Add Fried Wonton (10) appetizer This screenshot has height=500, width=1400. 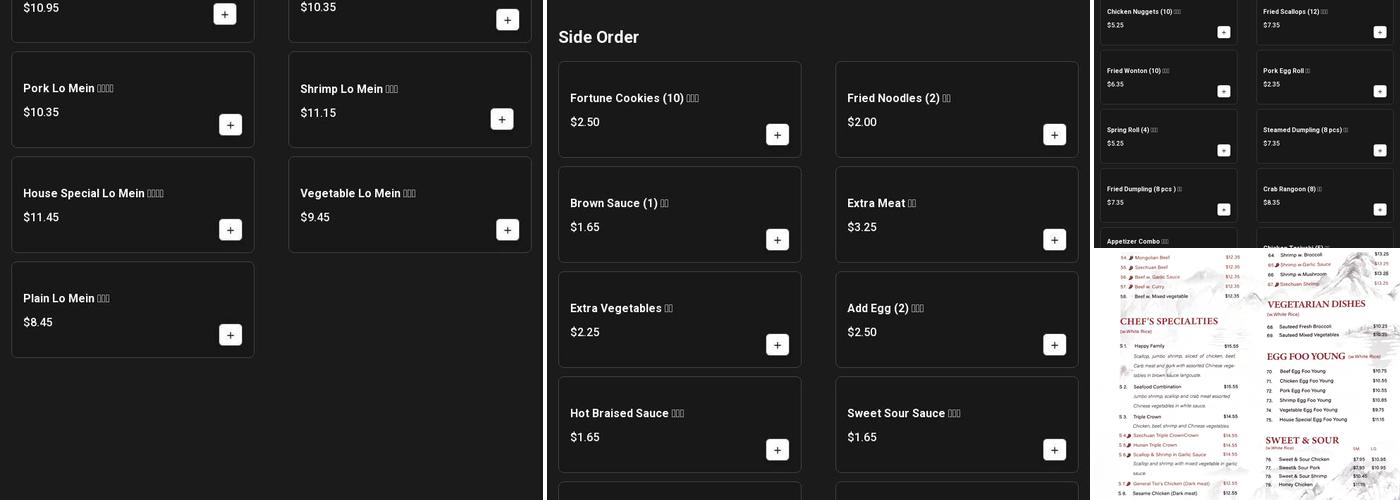[1223, 91]
